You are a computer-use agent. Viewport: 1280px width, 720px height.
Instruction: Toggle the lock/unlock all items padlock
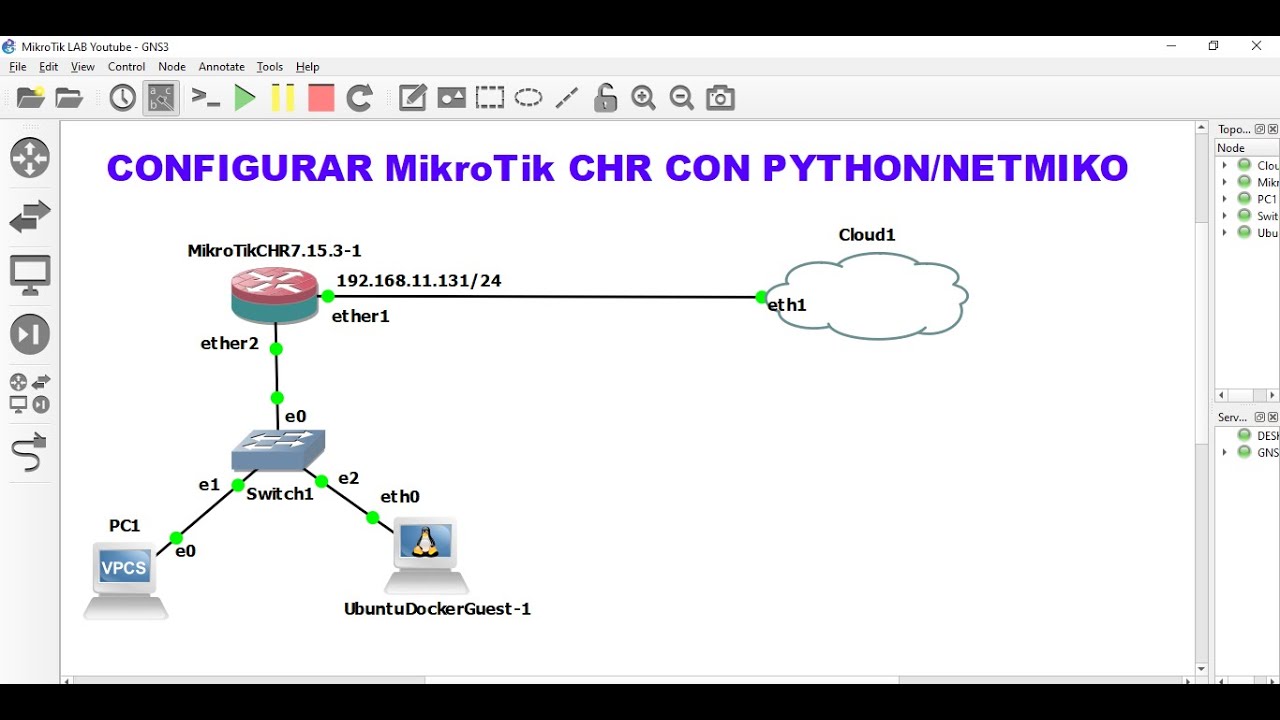605,98
